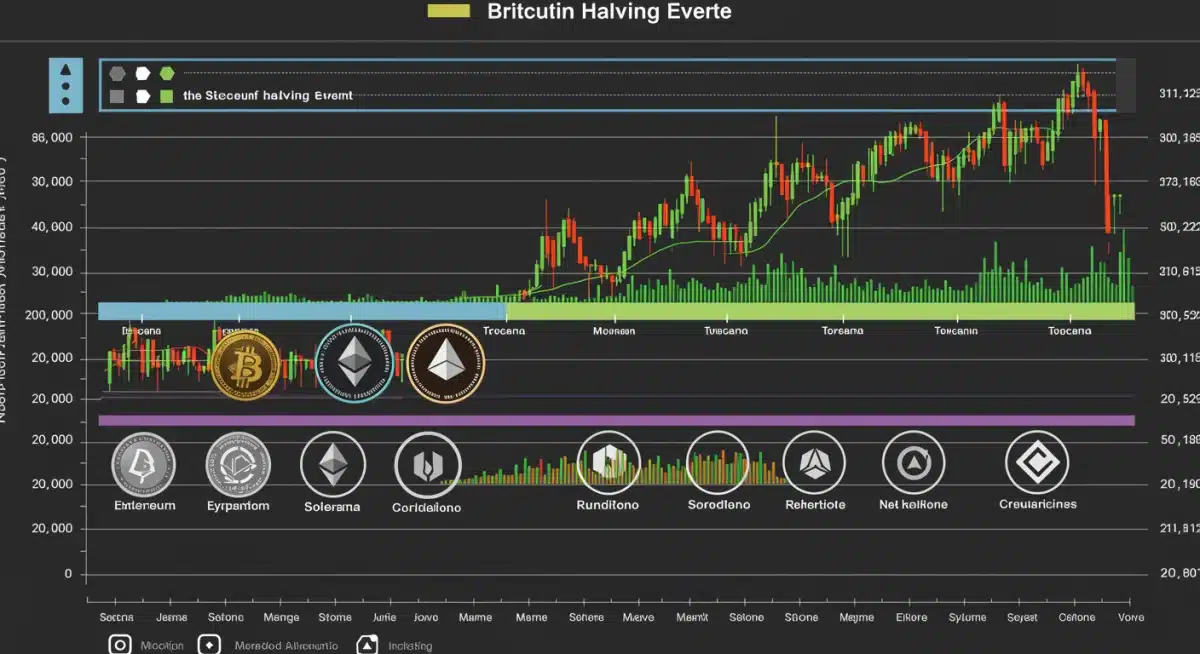
Task: Select the Runditono hexagon icon
Action: pos(609,462)
